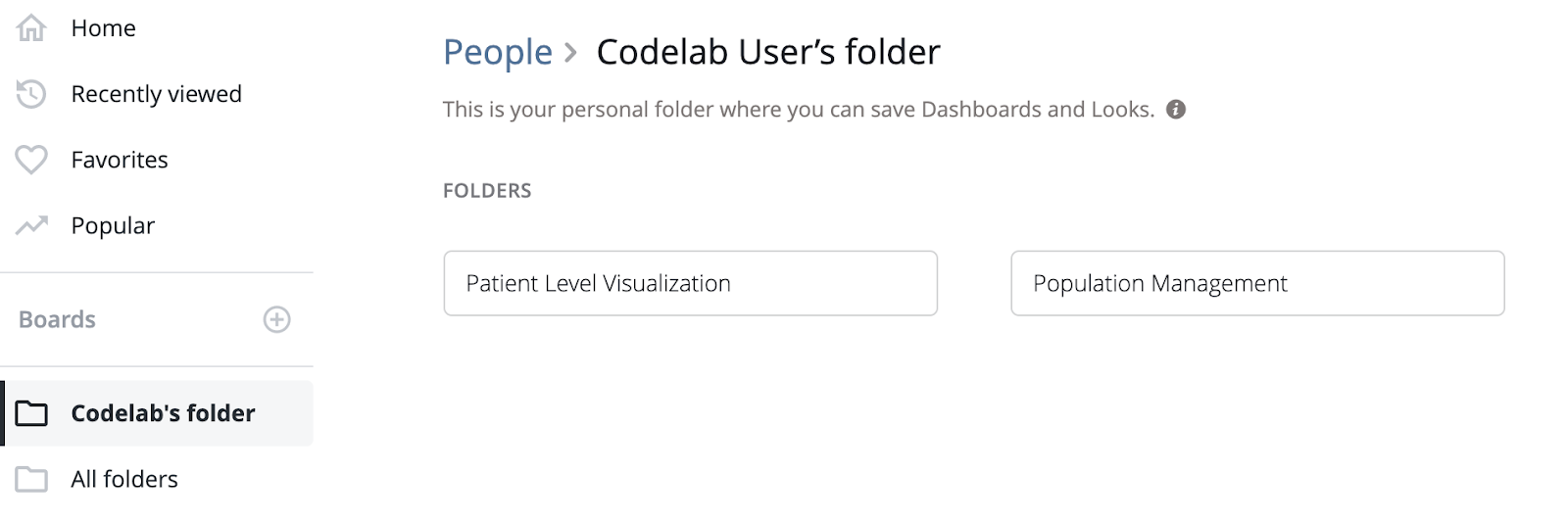Image resolution: width=1568 pixels, height=522 pixels.
Task: Open the Popular text label
Action: [x=113, y=225]
